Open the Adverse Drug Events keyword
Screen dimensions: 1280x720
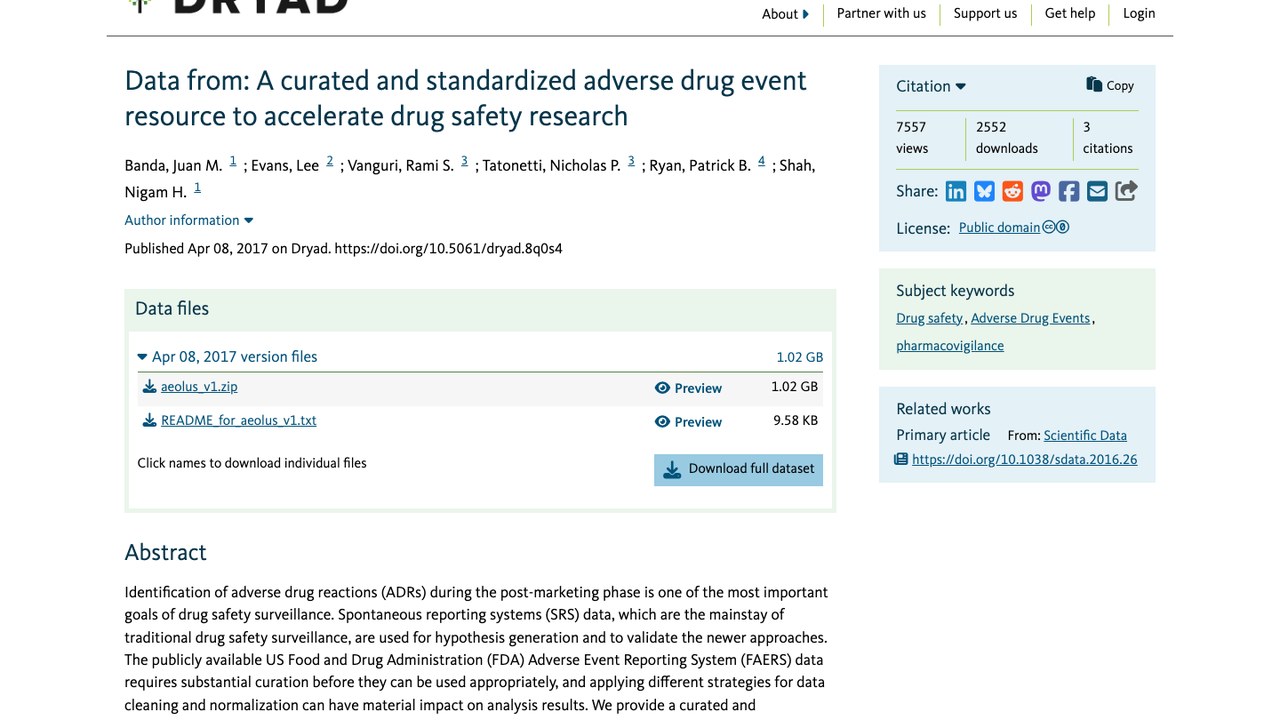pos(1030,318)
